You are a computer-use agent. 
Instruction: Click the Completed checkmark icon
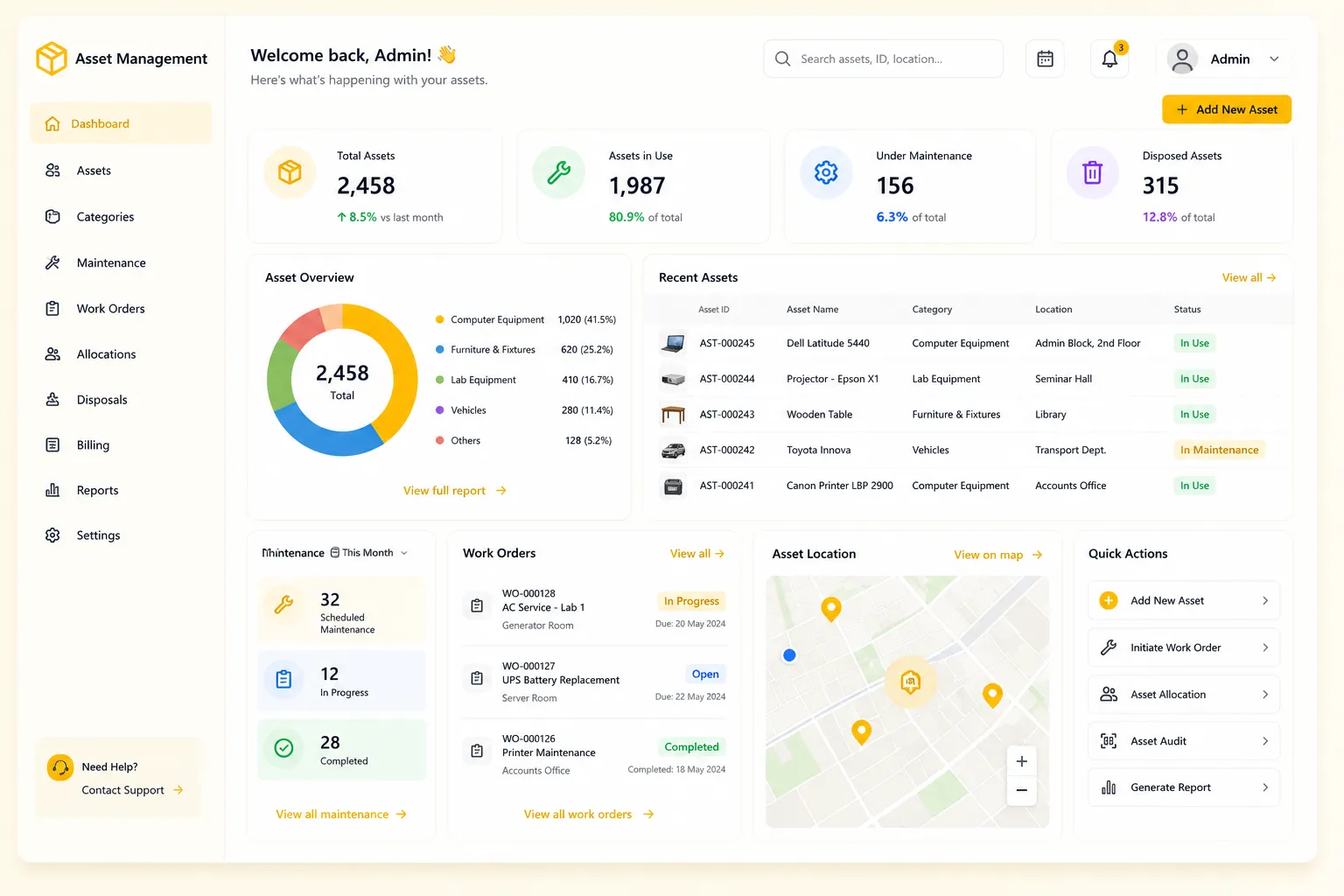click(x=283, y=748)
